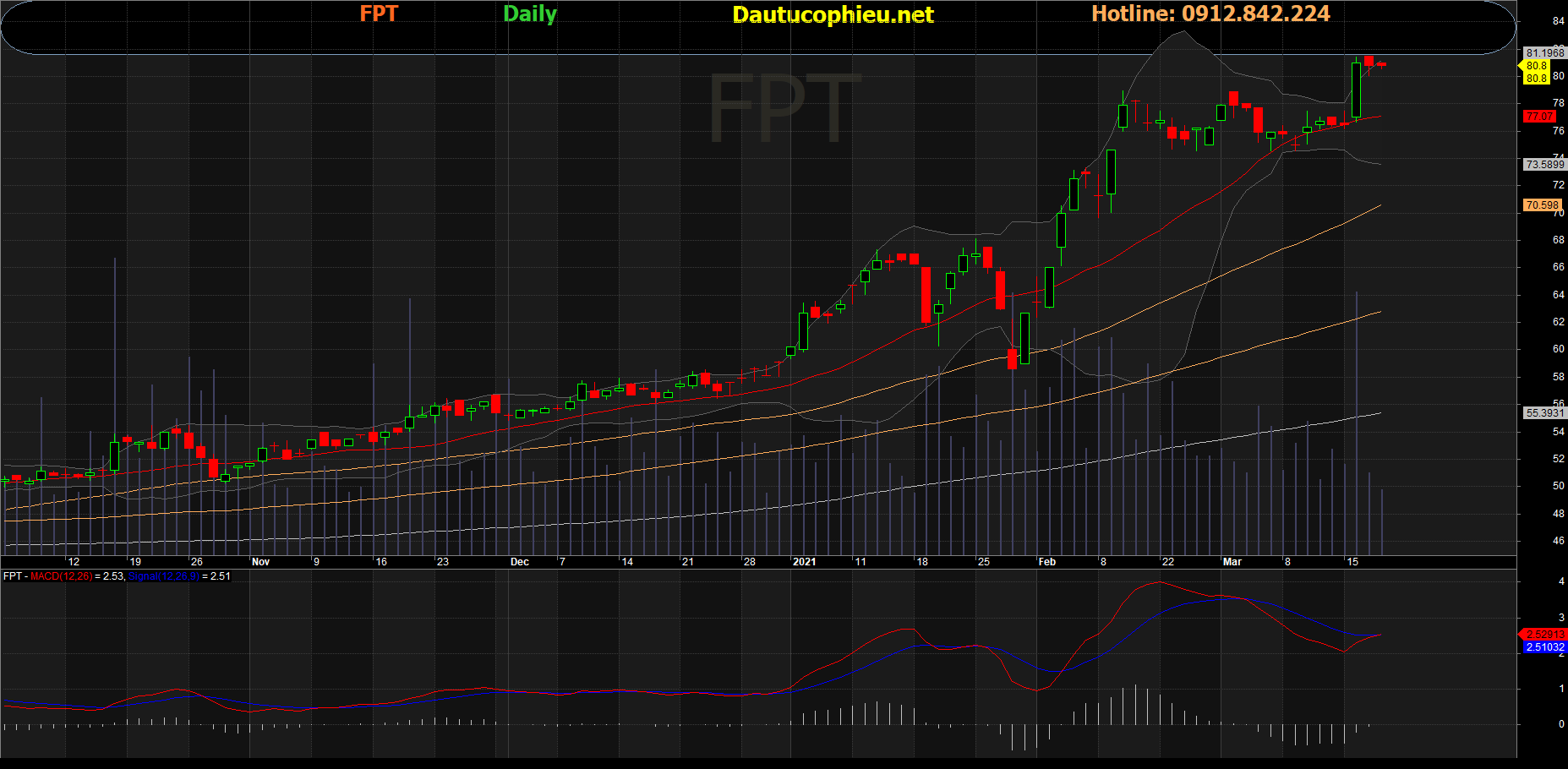Select date axis label 19
Viewport: 1568px width, 769px height.
click(135, 562)
